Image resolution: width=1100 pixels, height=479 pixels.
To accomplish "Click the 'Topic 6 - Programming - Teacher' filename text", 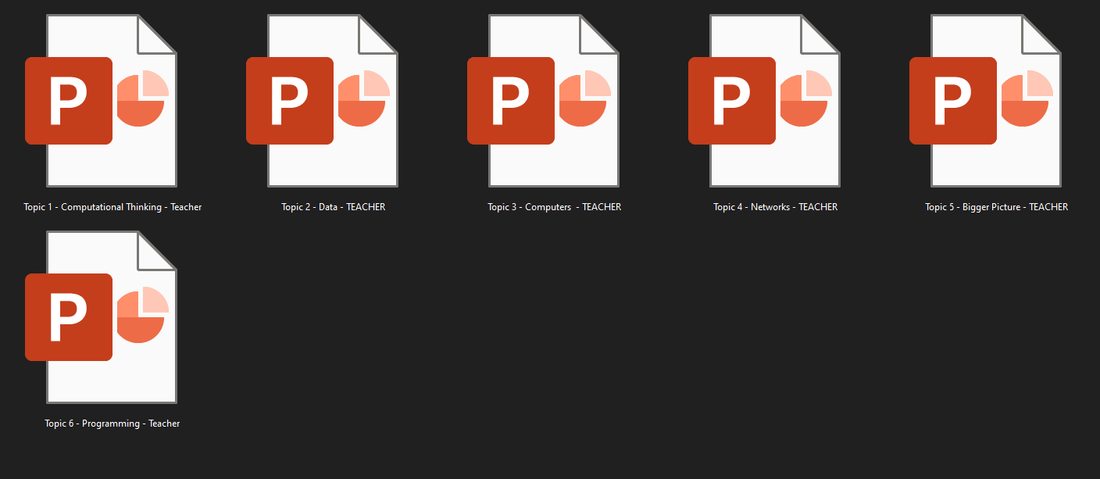I will (112, 423).
